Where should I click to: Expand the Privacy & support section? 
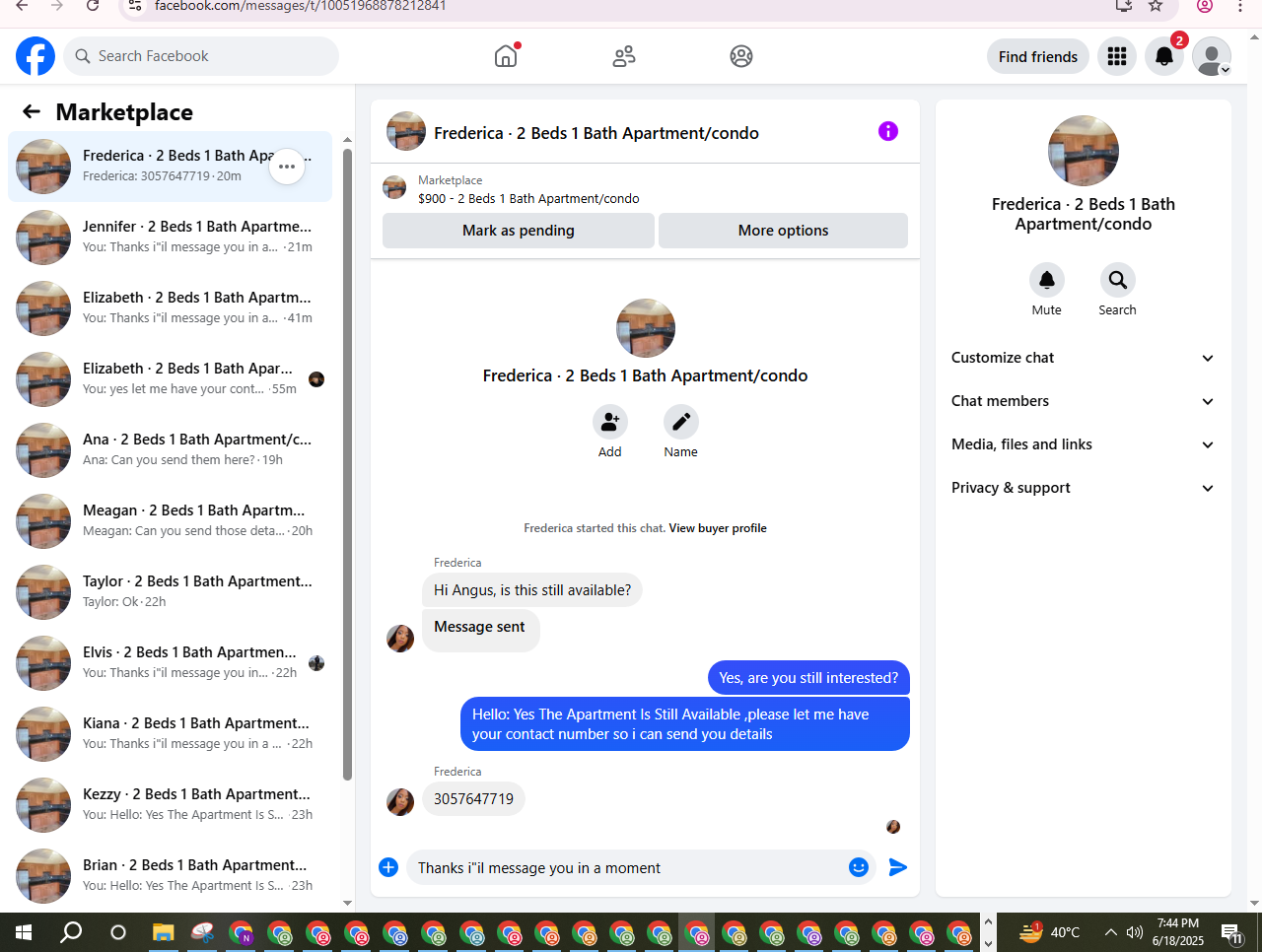(1084, 488)
